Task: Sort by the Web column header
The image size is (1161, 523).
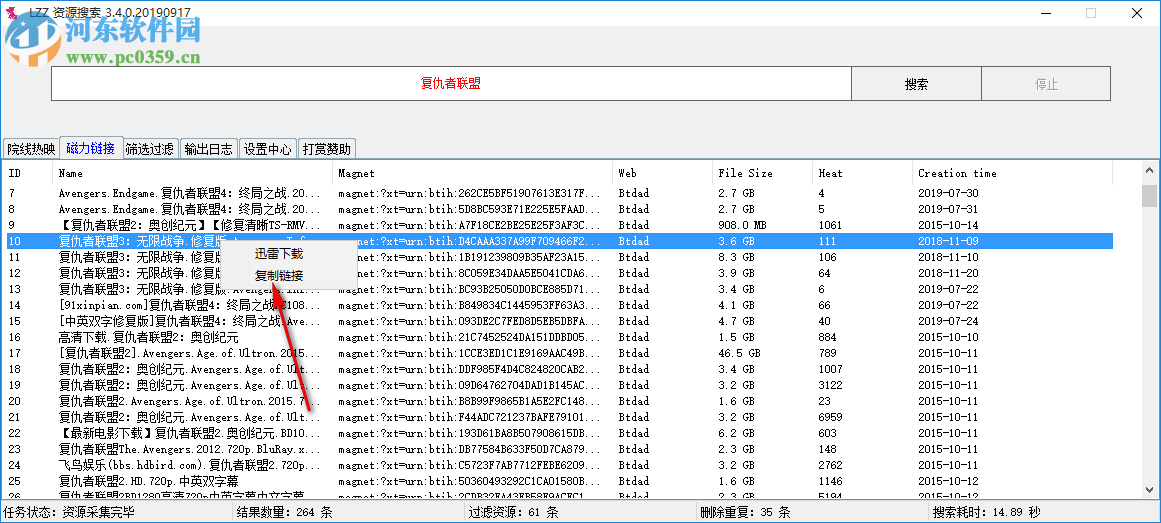Action: (x=663, y=173)
